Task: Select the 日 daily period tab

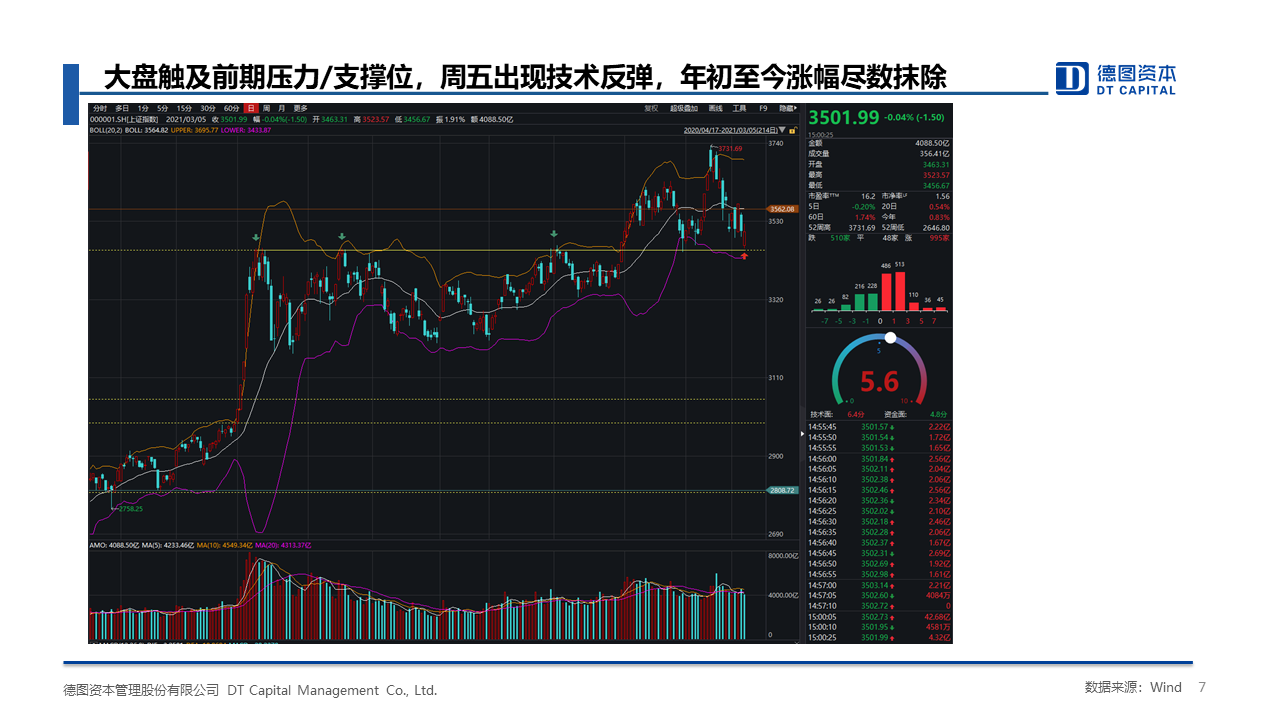Action: (x=251, y=108)
